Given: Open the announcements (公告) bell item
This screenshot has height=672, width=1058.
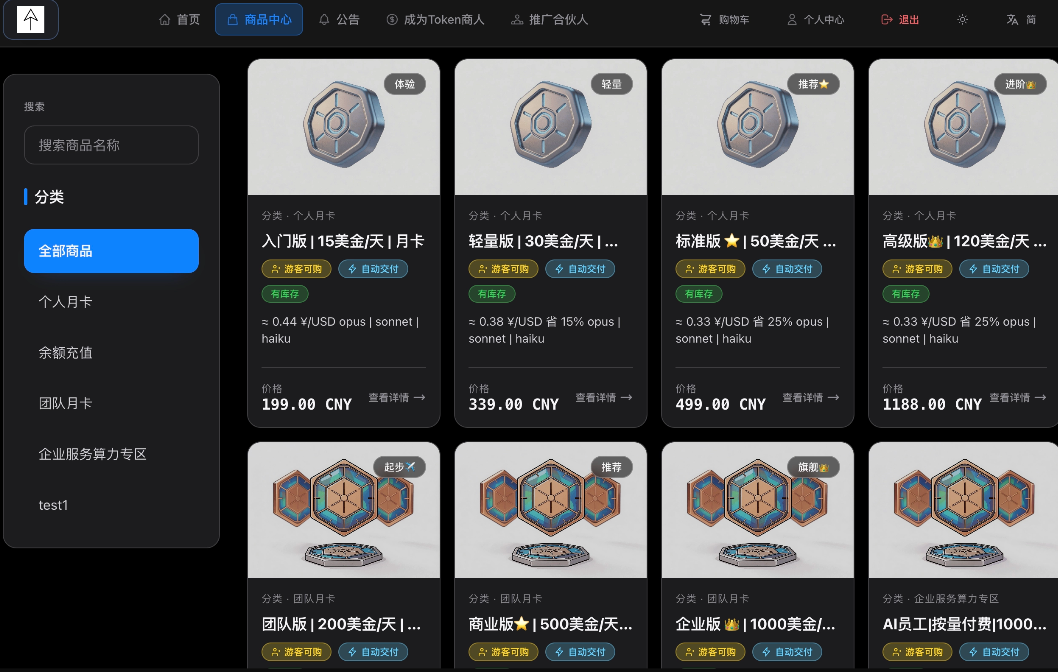Looking at the screenshot, I should (x=339, y=20).
